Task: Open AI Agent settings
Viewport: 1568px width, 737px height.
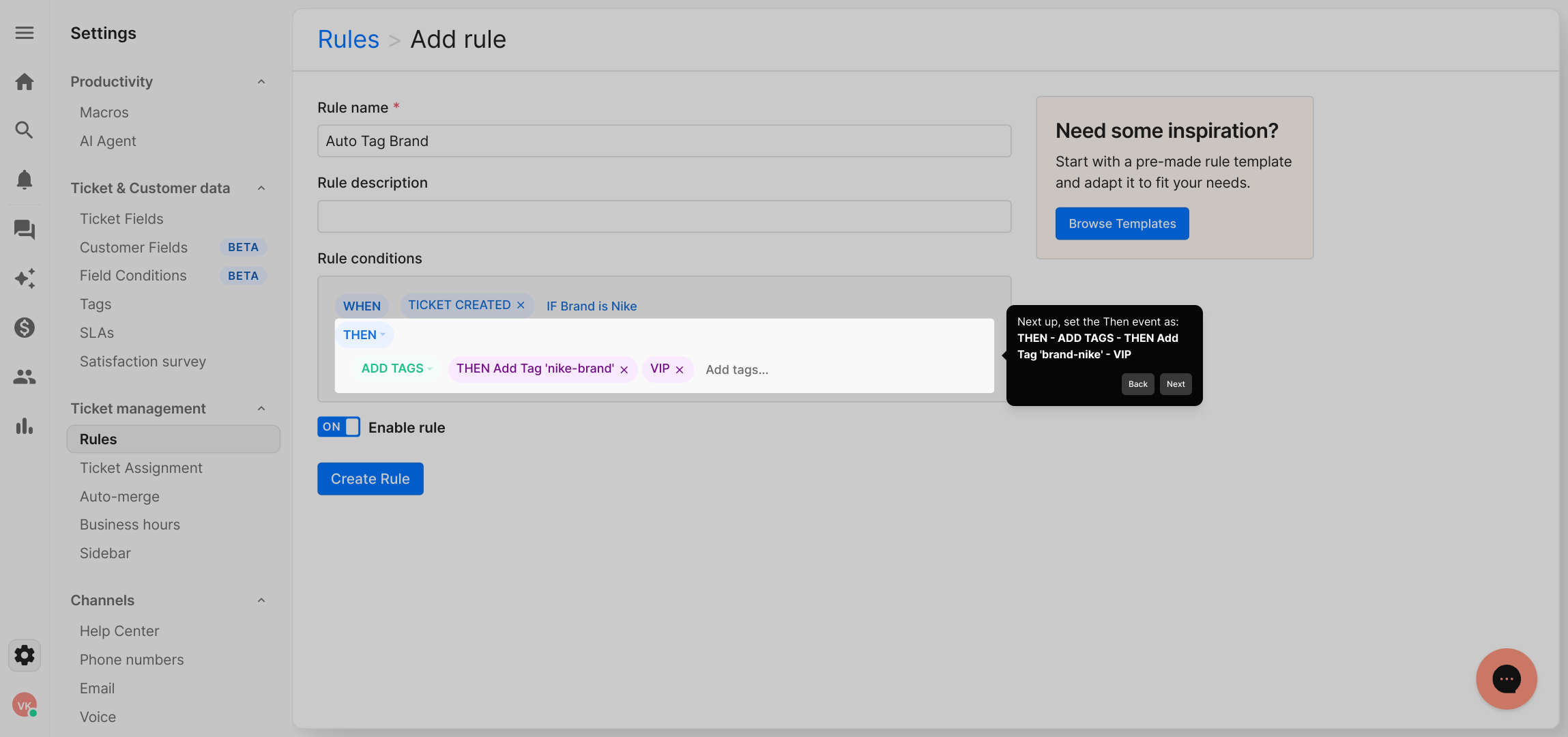Action: pyautogui.click(x=108, y=141)
